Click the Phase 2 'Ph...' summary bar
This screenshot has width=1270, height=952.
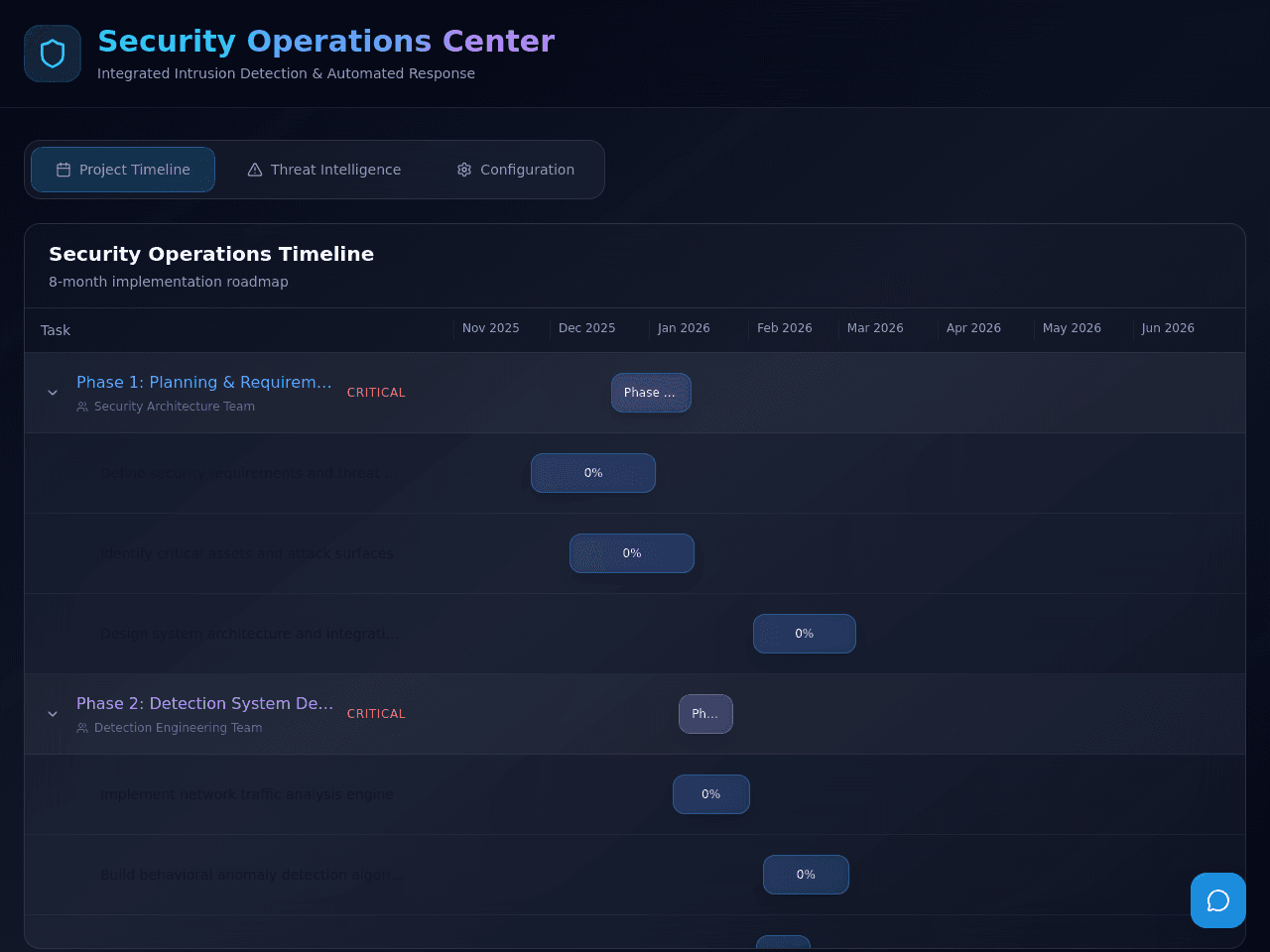[x=705, y=714]
